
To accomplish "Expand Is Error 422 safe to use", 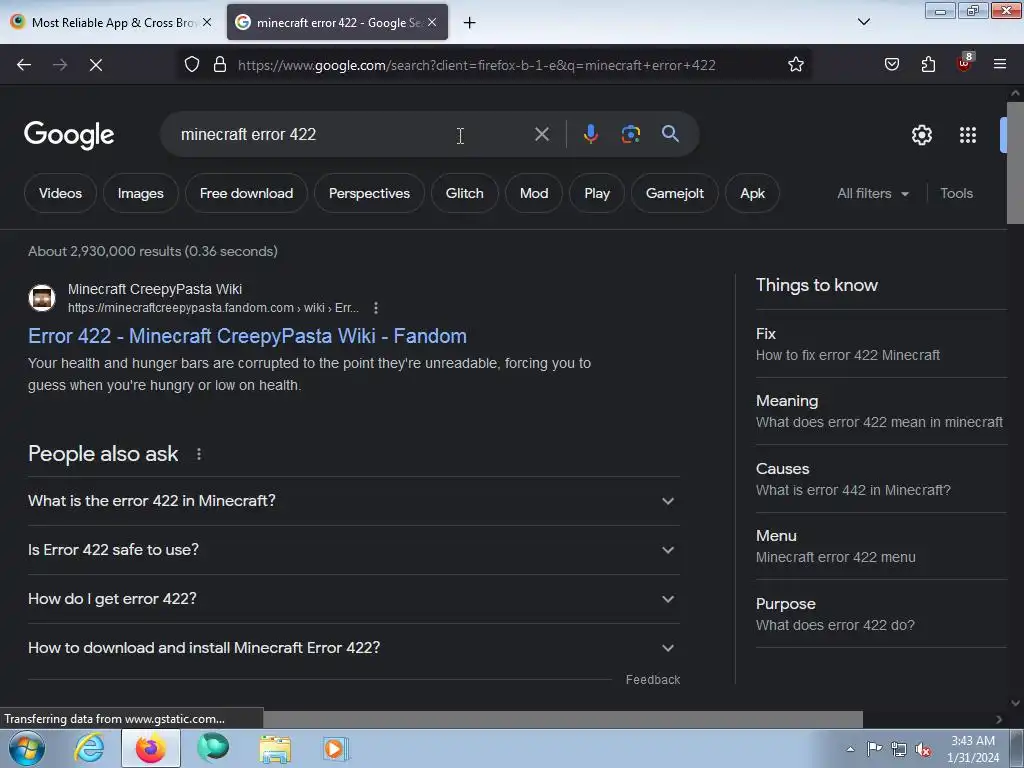I will tap(353, 550).
